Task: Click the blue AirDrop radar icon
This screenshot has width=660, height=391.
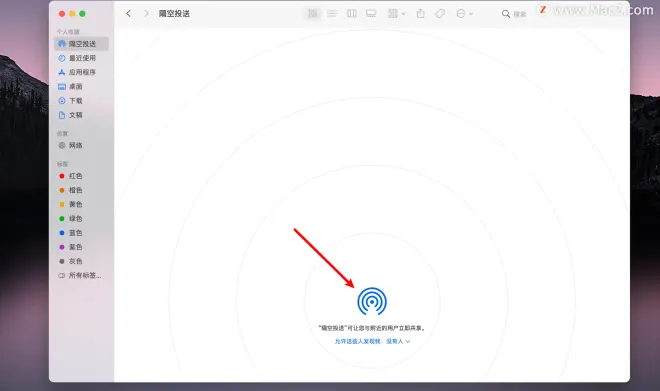Action: pyautogui.click(x=372, y=301)
